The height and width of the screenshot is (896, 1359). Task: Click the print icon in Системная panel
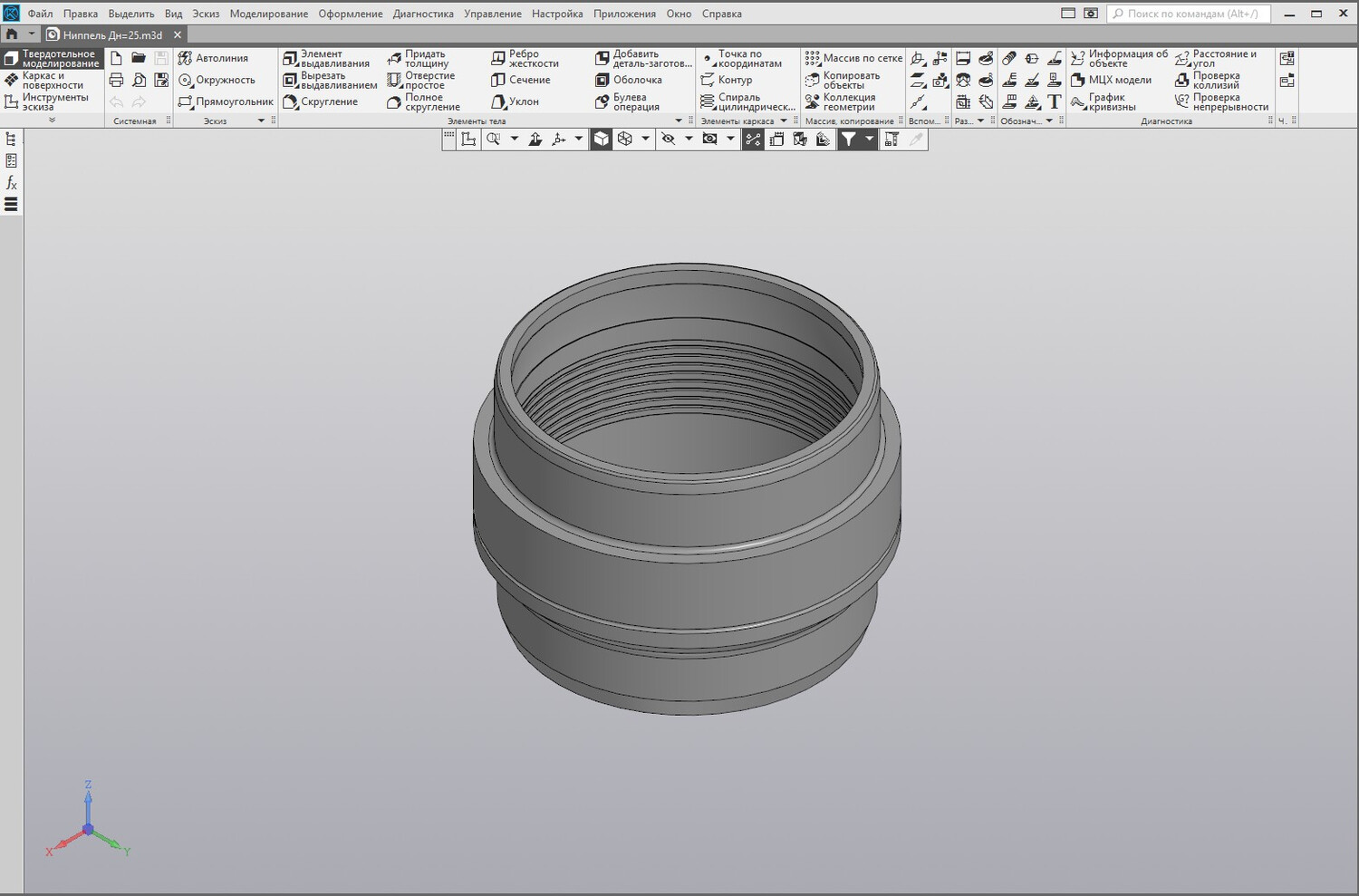click(x=116, y=80)
